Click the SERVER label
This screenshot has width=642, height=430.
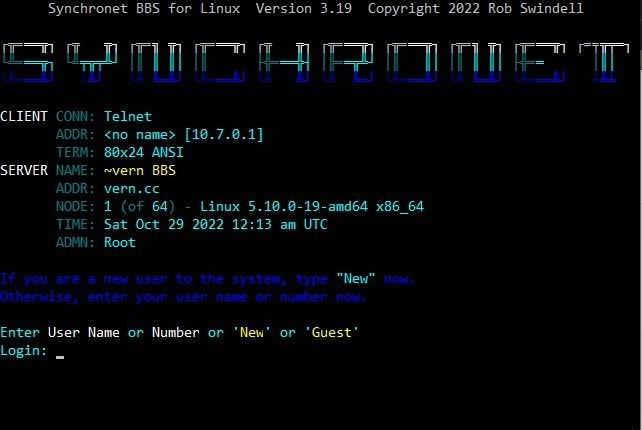pyautogui.click(x=24, y=171)
